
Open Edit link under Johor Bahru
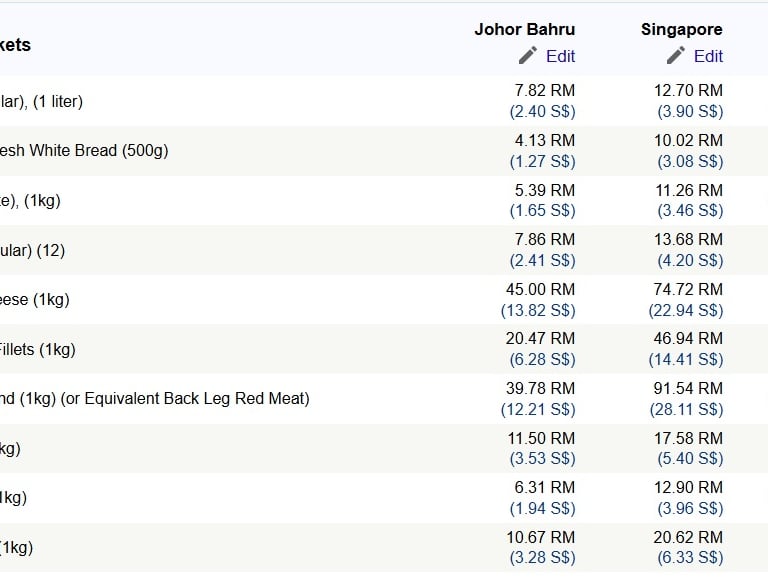pyautogui.click(x=560, y=56)
